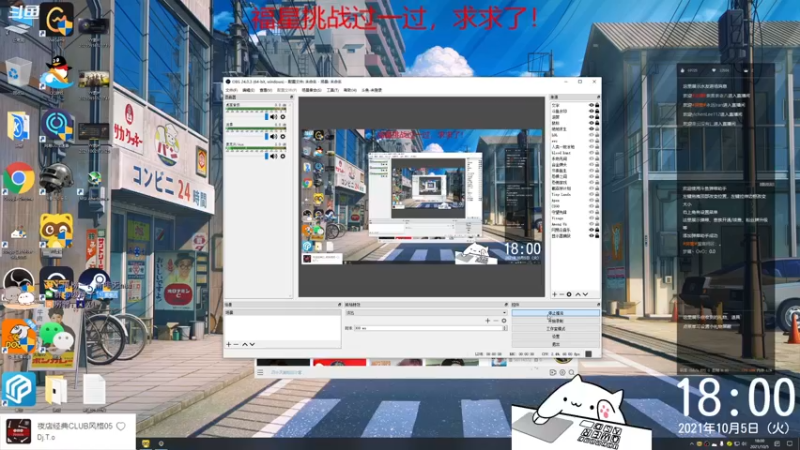The height and width of the screenshot is (450, 800).
Task: Show the Among Us source with its eye
Action: 591,224
